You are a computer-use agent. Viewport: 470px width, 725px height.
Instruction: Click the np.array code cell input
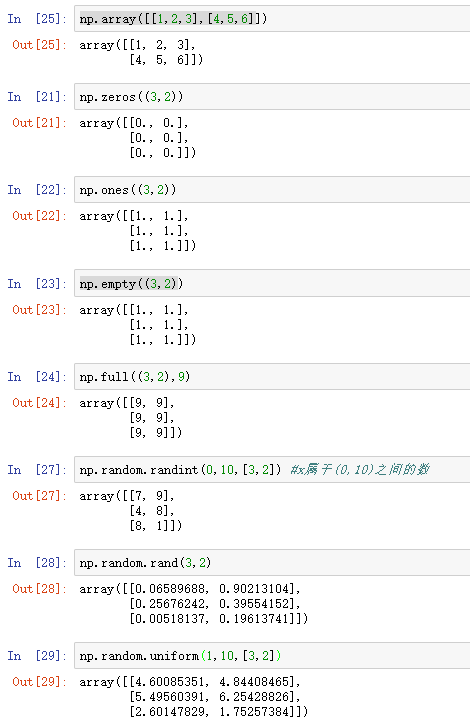(272, 19)
